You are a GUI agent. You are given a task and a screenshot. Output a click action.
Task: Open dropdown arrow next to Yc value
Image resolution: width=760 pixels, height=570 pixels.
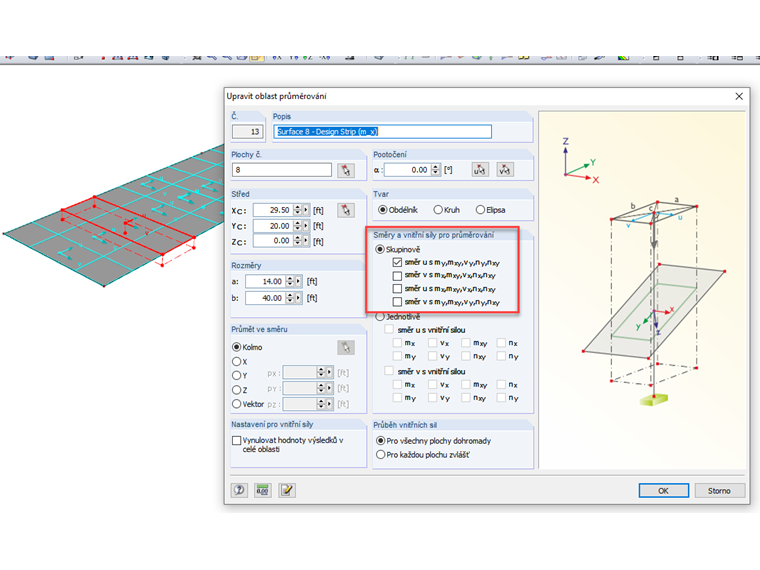click(x=305, y=226)
